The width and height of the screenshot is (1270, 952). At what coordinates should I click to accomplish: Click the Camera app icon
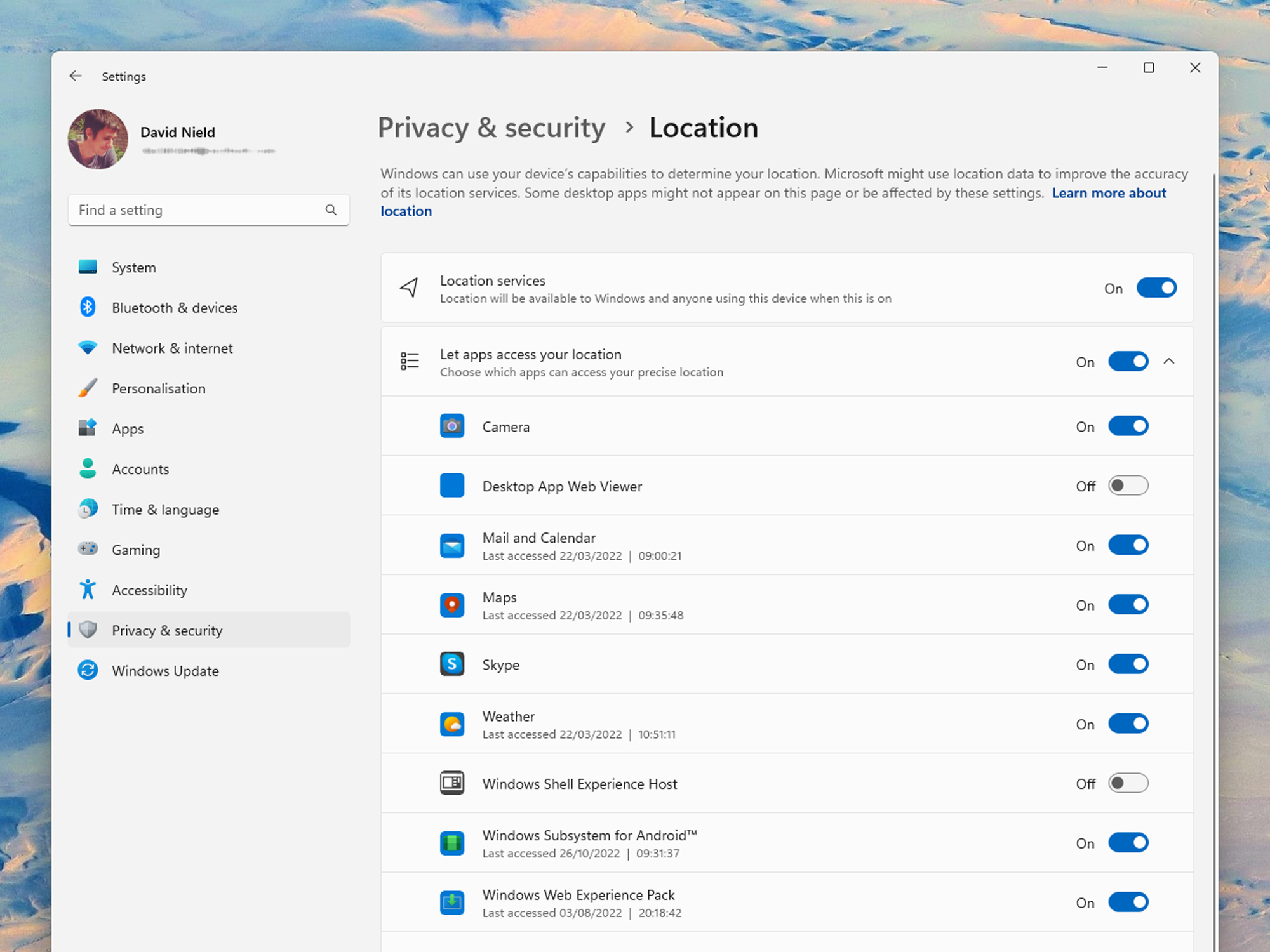451,426
